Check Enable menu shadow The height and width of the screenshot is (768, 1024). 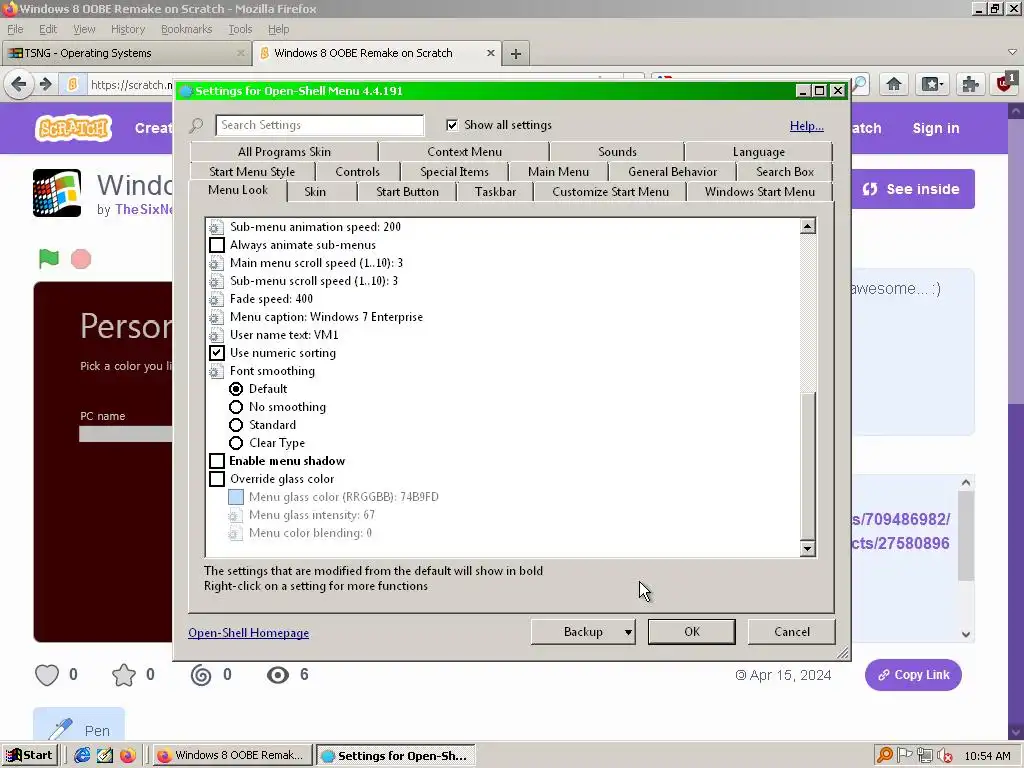(217, 461)
